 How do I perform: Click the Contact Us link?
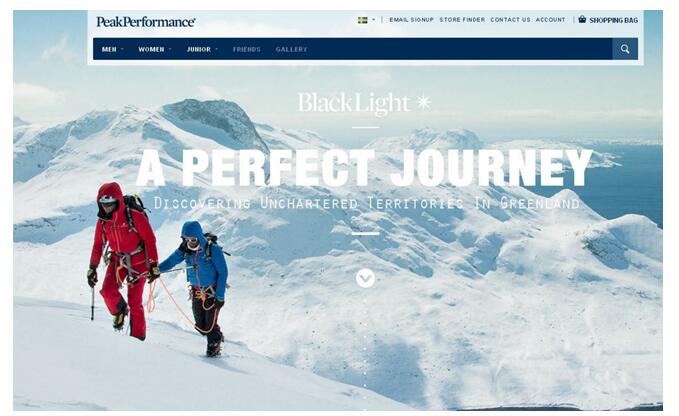click(x=510, y=20)
